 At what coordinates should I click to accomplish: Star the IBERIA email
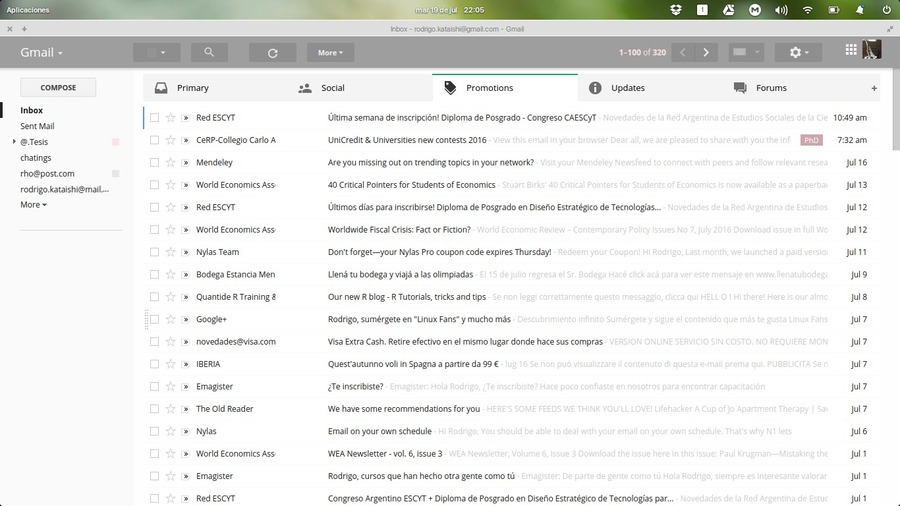pos(170,364)
